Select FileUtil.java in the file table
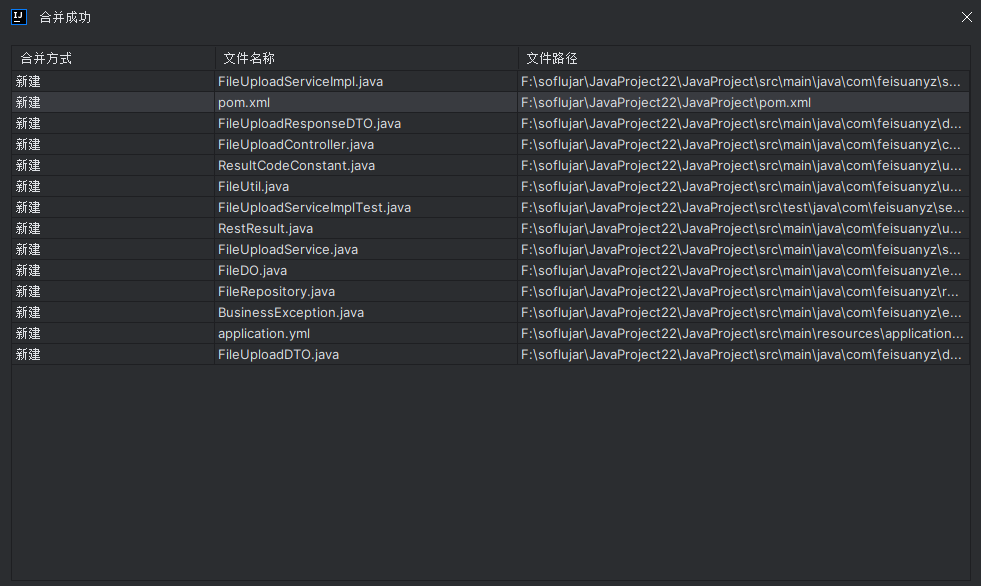The width and height of the screenshot is (981, 586). pos(253,186)
